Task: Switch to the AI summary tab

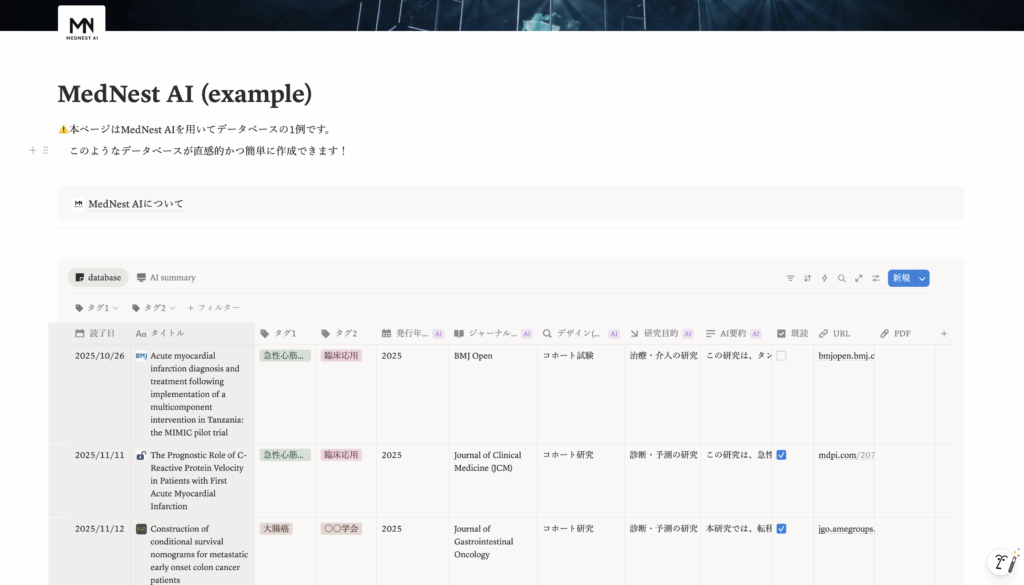Action: (166, 278)
